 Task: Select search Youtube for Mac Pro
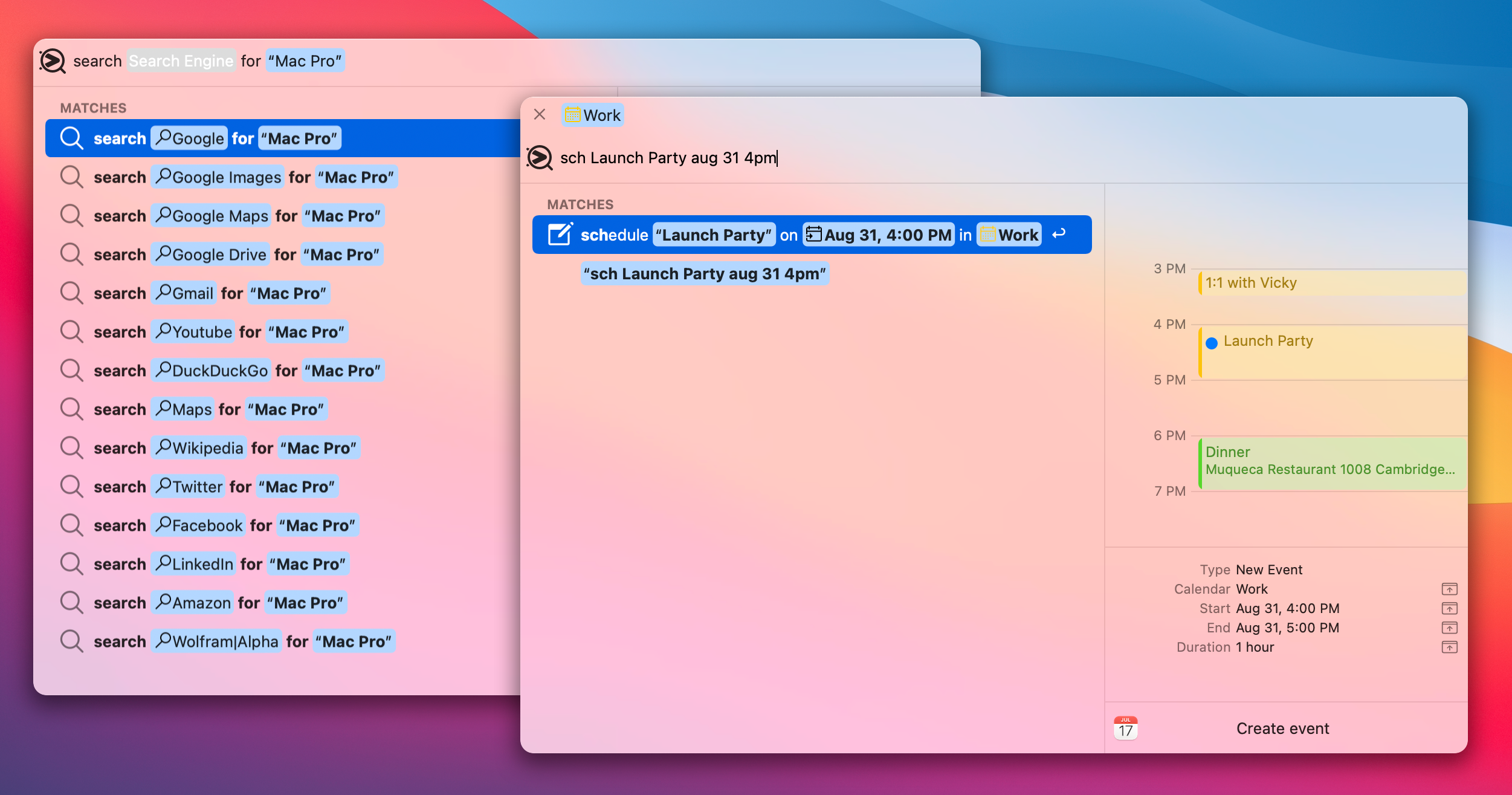click(x=283, y=331)
